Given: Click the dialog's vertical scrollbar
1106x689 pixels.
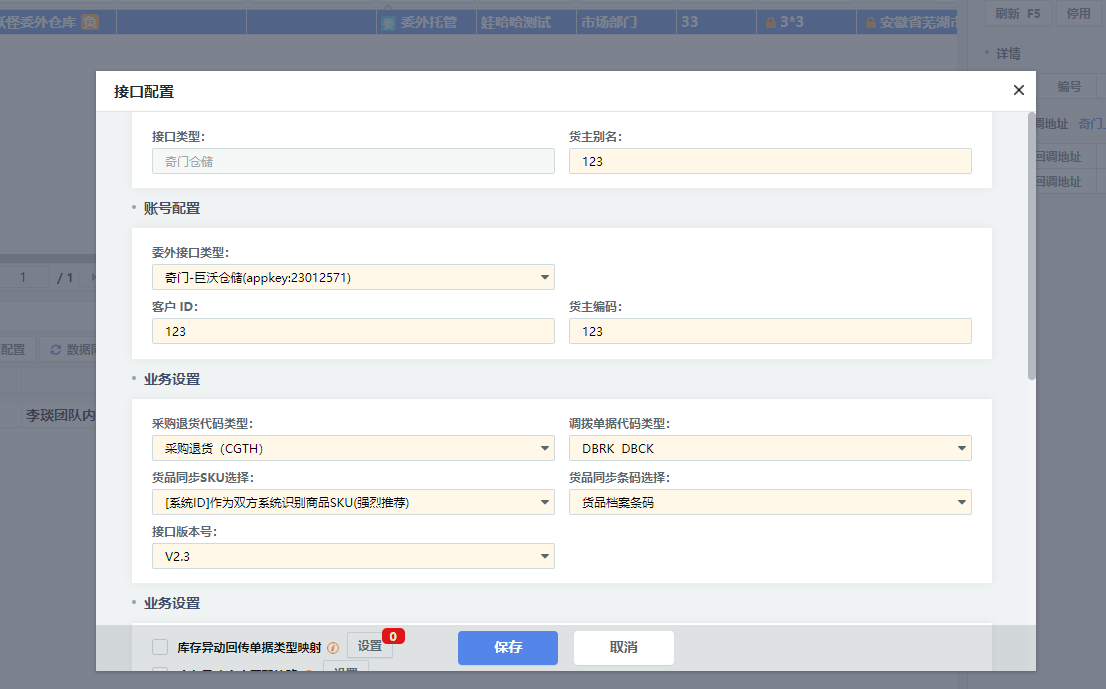Looking at the screenshot, I should tap(1031, 245).
